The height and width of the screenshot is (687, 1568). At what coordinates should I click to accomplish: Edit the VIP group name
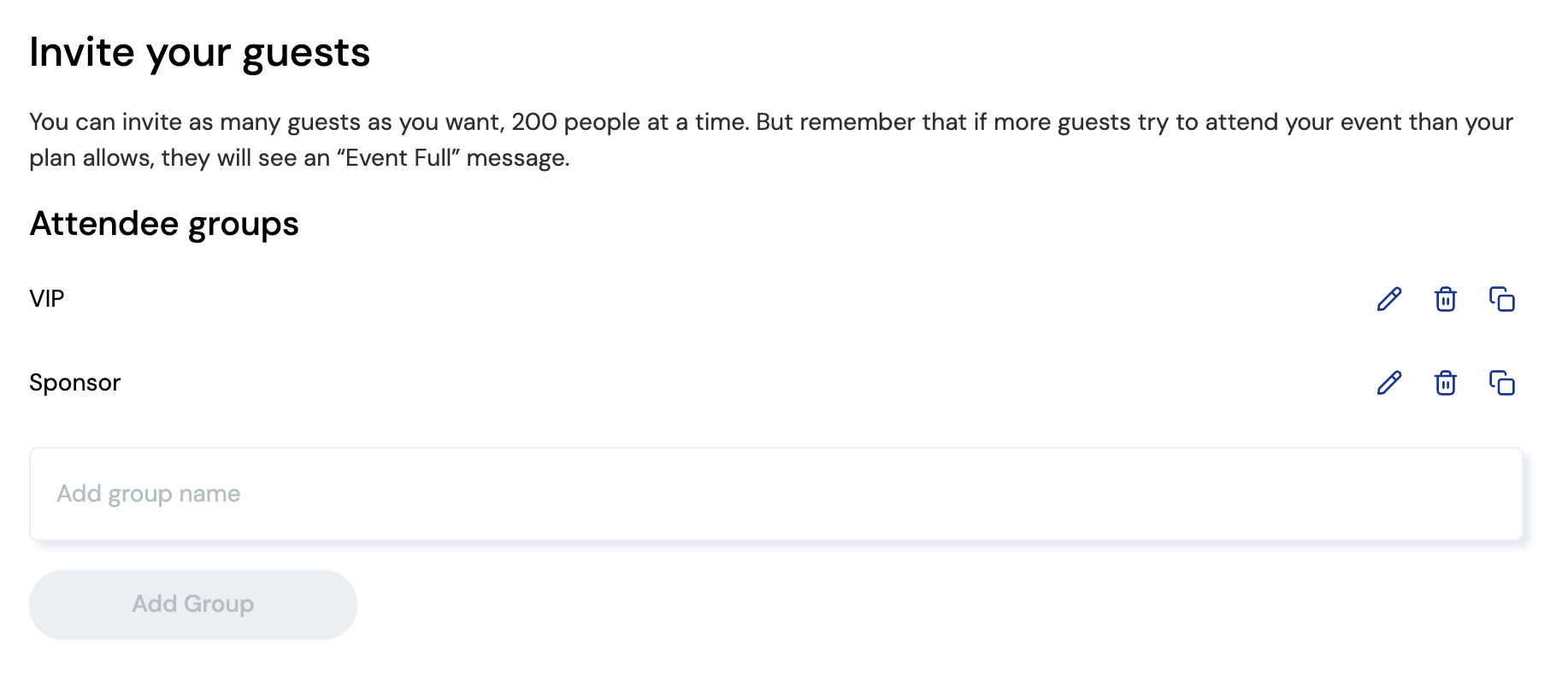click(x=1389, y=299)
